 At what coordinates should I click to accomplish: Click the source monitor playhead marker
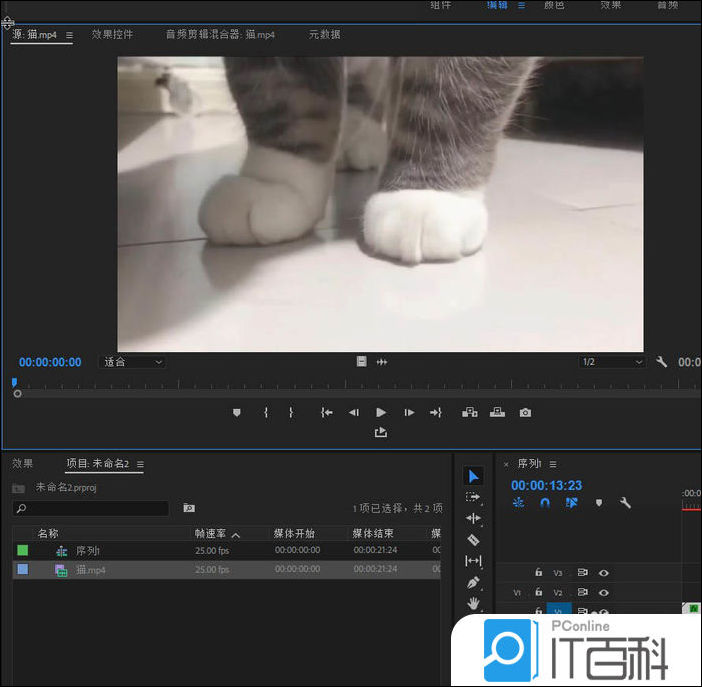[x=15, y=383]
